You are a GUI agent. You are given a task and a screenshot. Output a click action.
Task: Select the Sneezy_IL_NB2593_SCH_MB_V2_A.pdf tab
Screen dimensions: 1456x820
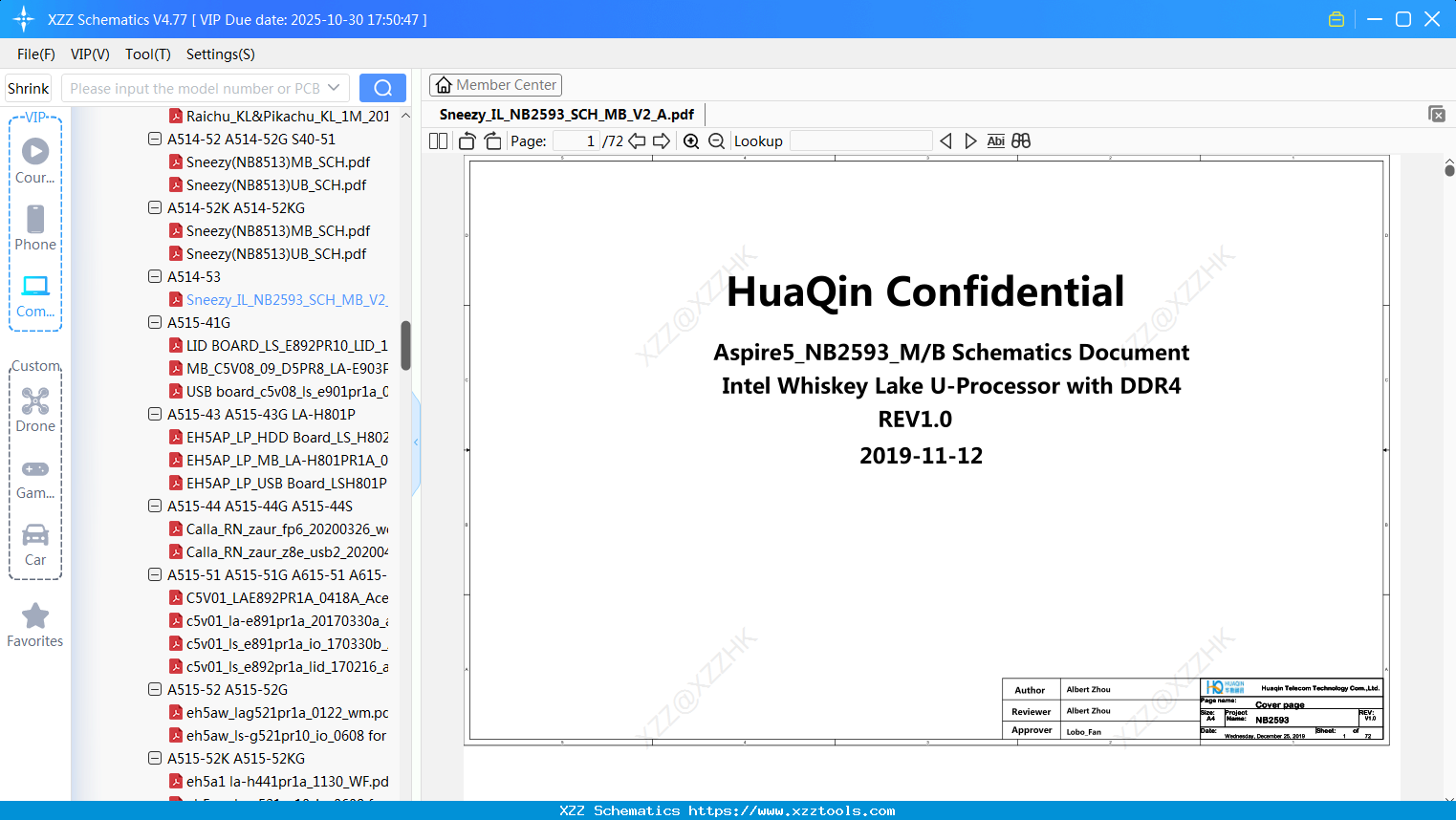[x=567, y=114]
